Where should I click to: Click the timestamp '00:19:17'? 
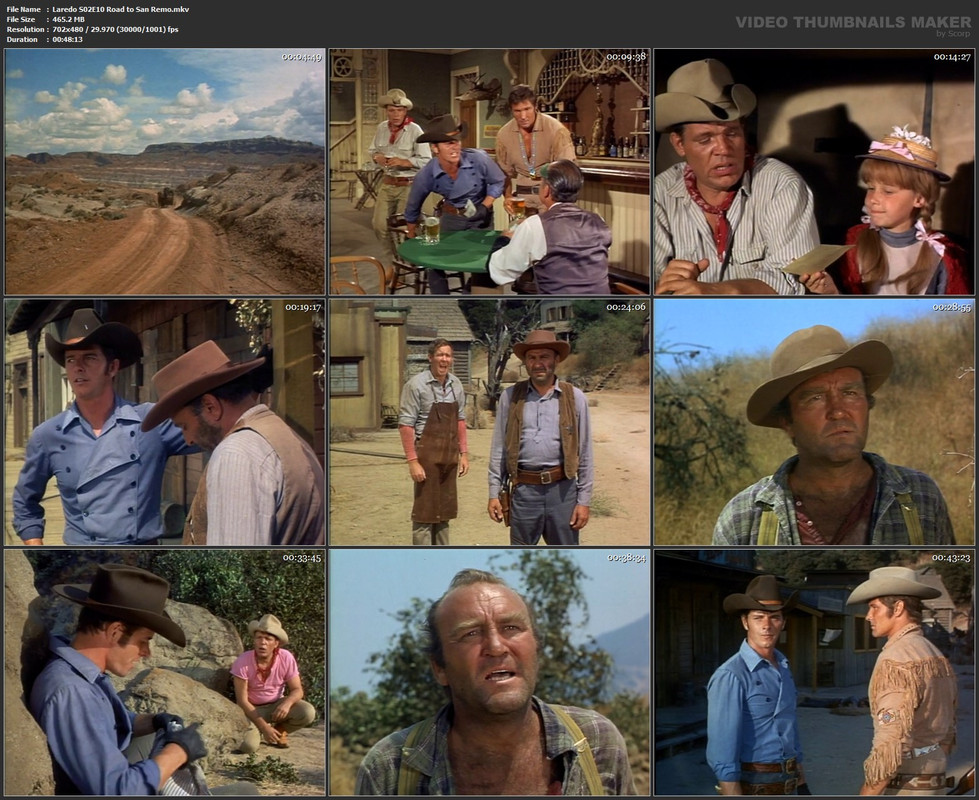[303, 307]
